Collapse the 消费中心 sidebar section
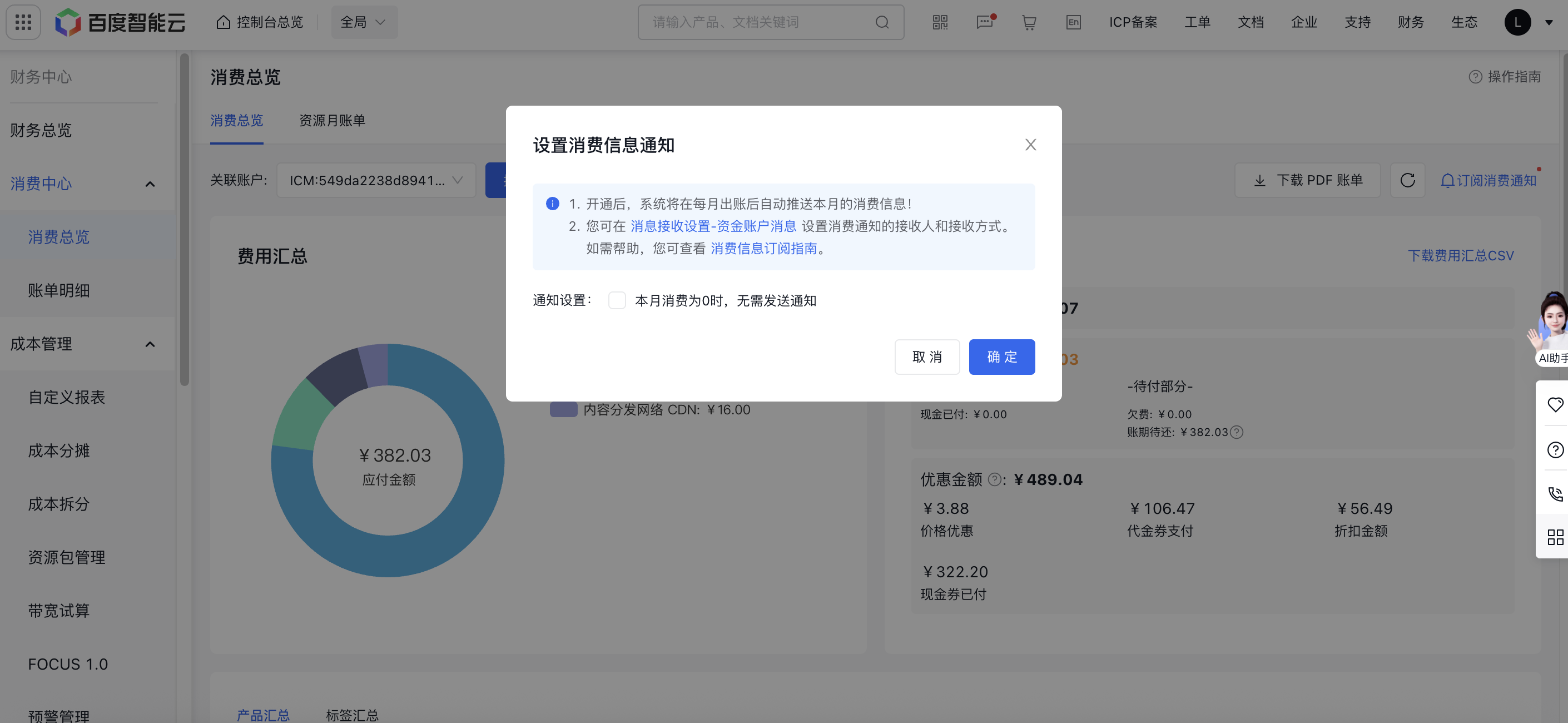The height and width of the screenshot is (723, 1568). pos(150,184)
